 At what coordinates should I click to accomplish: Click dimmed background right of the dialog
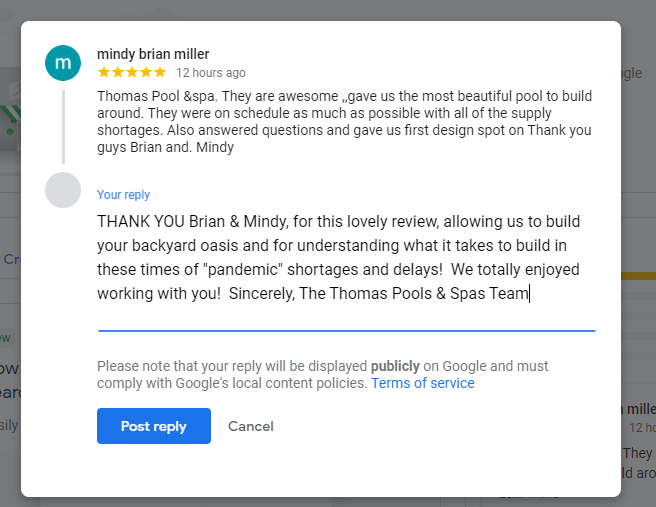638,250
